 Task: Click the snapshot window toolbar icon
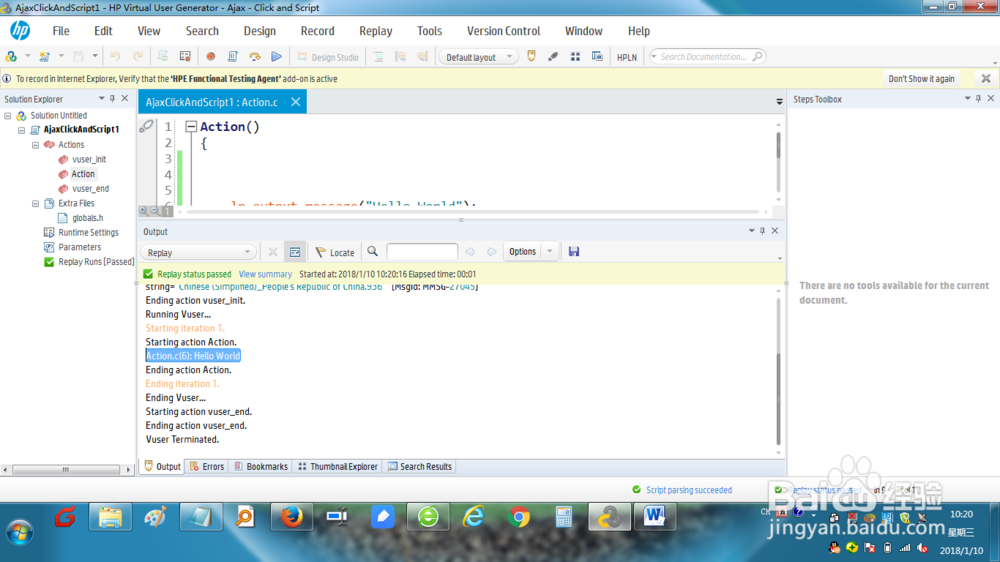pyautogui.click(x=598, y=57)
